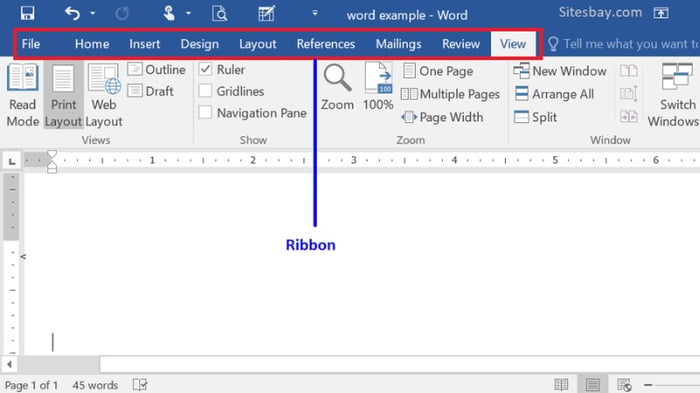The image size is (700, 393).
Task: Open the File tab
Action: (31, 44)
